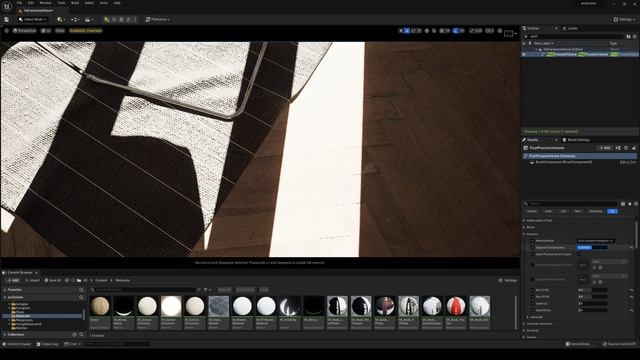
Task: Toggle grid snapping in viewport toolbar
Action: click(x=442, y=31)
